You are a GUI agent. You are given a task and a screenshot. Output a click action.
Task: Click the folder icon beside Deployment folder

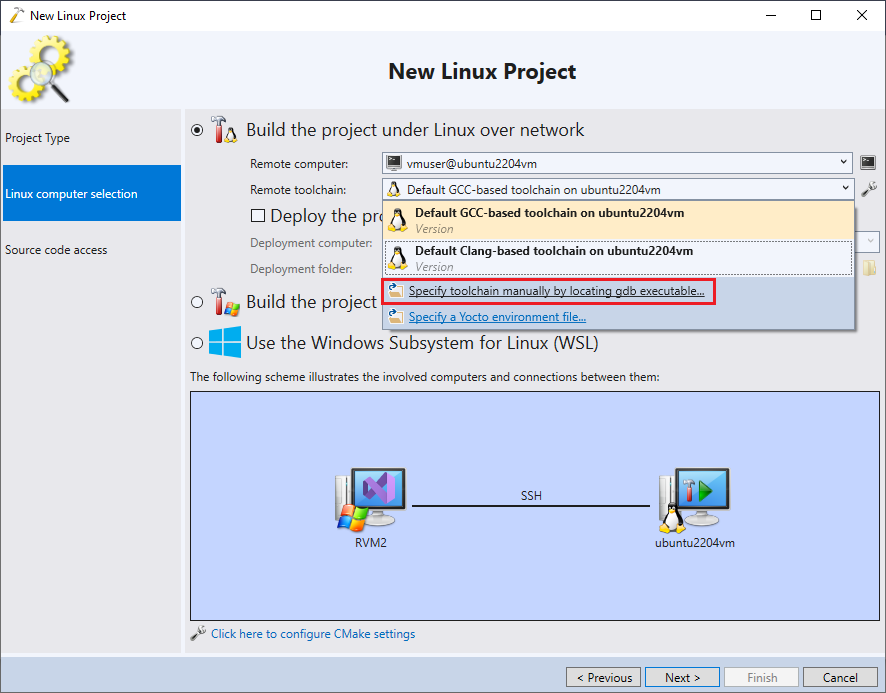point(869,268)
